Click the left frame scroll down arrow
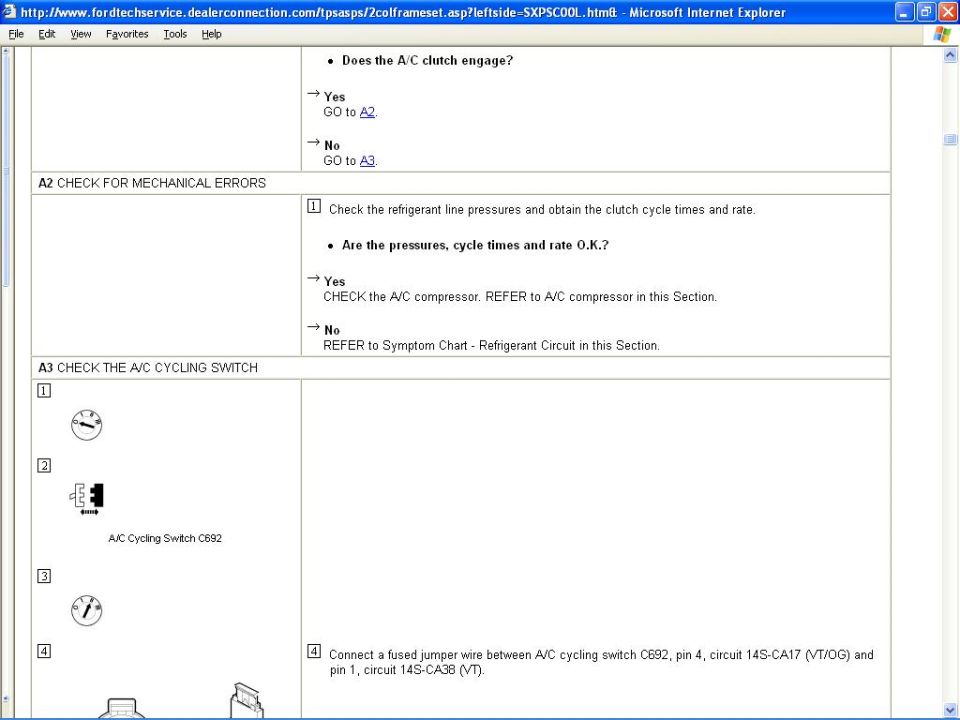The height and width of the screenshot is (720, 960). [x=6, y=698]
